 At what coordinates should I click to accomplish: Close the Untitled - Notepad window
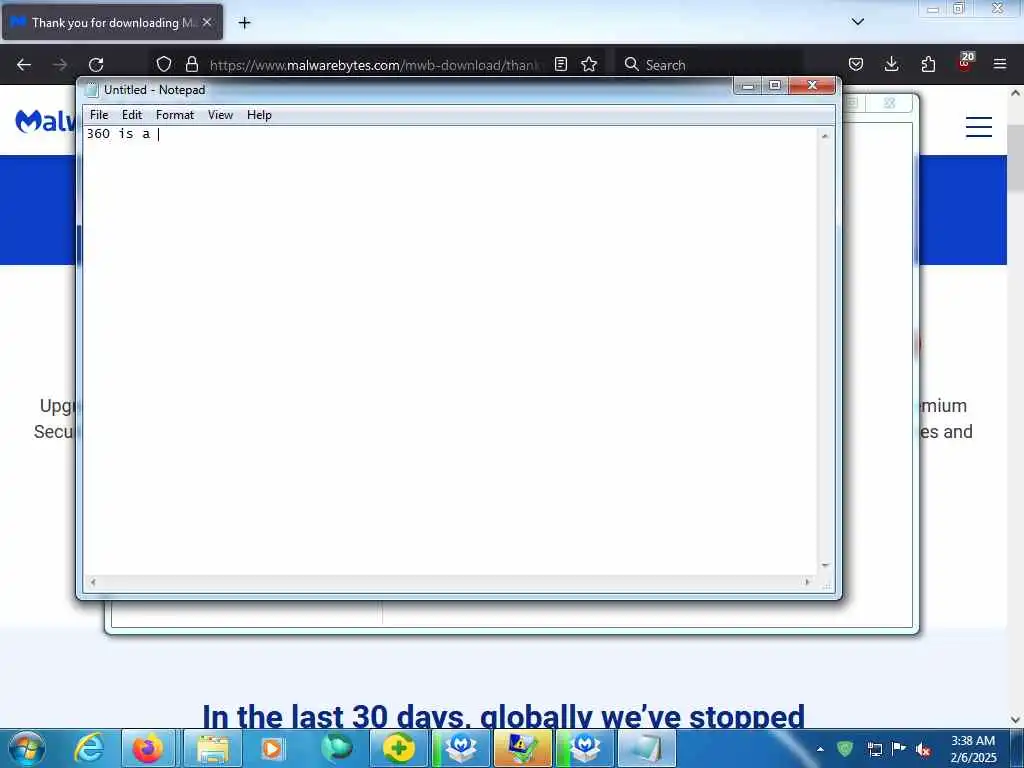(x=812, y=86)
